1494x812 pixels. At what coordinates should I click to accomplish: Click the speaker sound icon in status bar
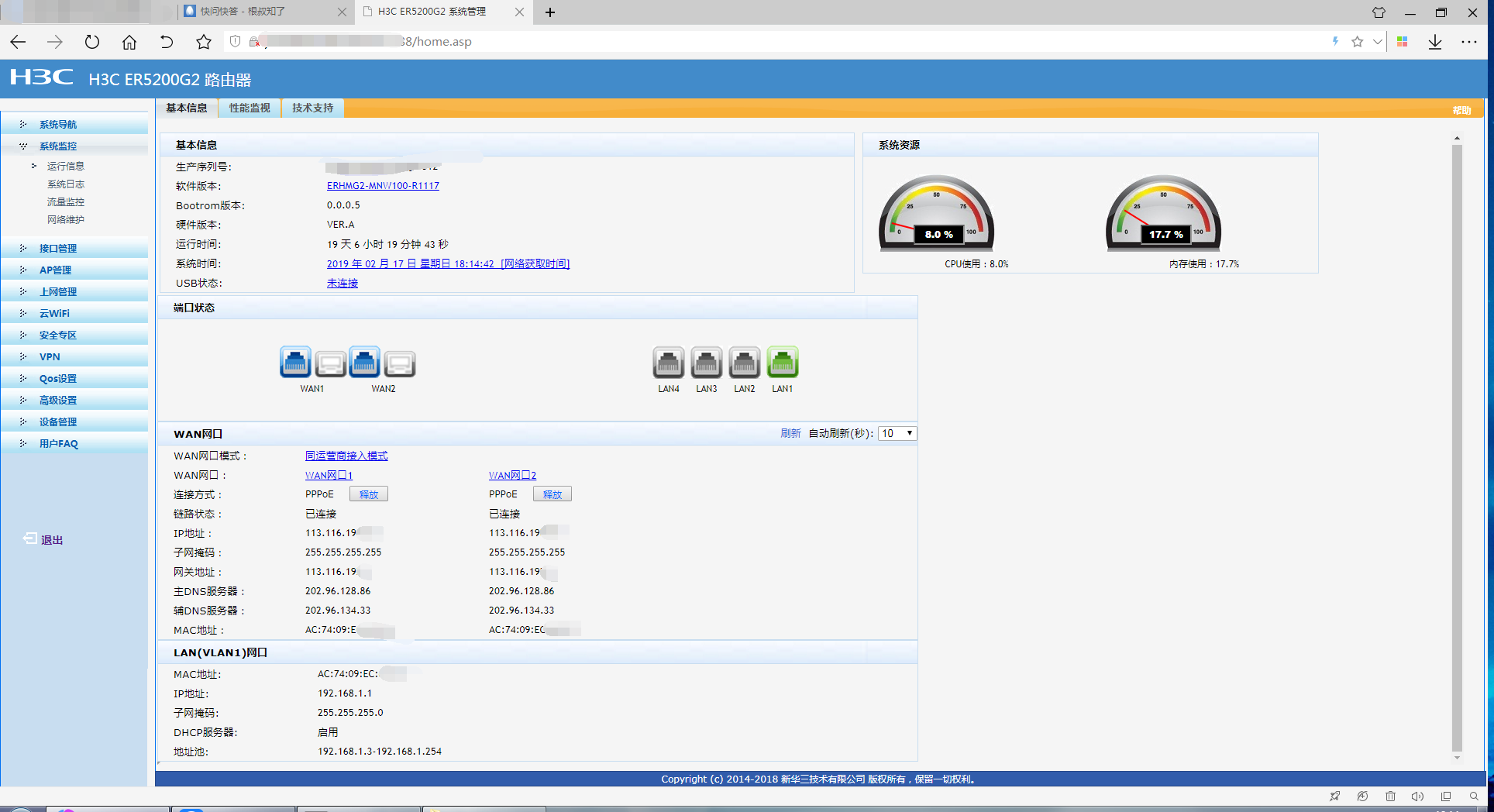[1417, 796]
